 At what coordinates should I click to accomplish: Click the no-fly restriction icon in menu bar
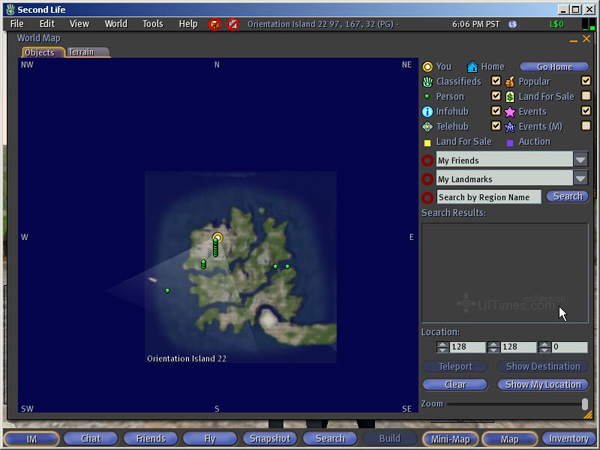coord(215,24)
